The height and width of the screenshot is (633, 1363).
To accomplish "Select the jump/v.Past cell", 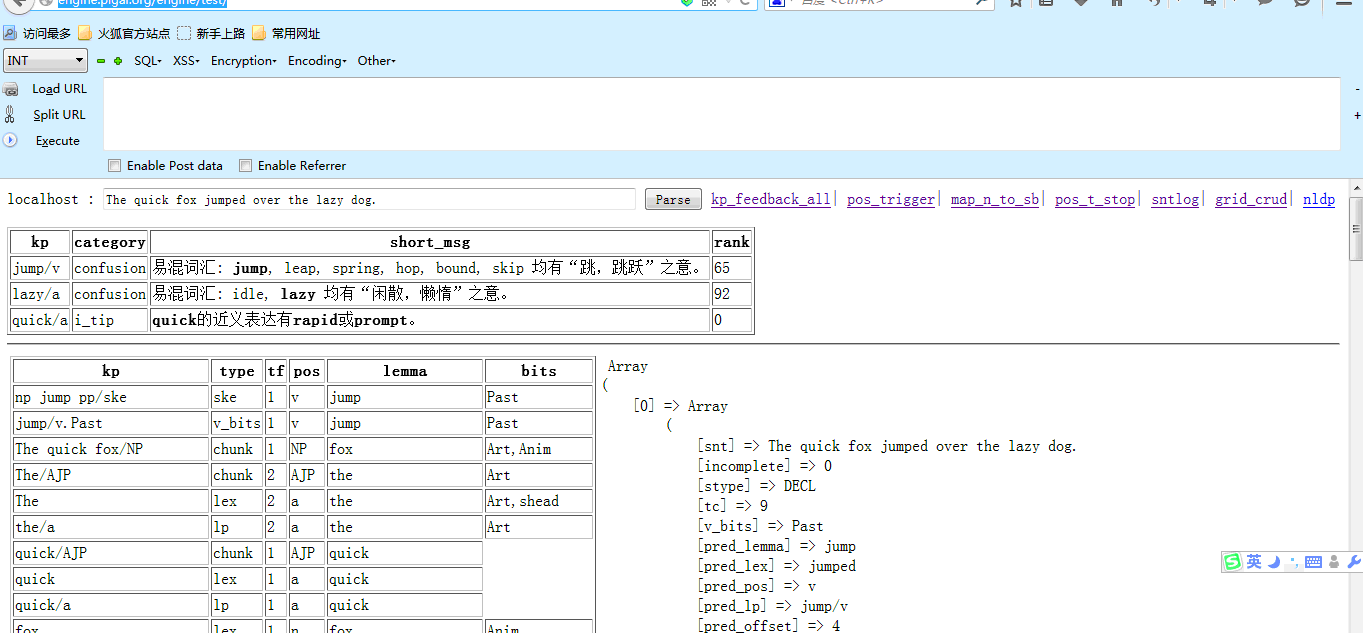I will (111, 423).
